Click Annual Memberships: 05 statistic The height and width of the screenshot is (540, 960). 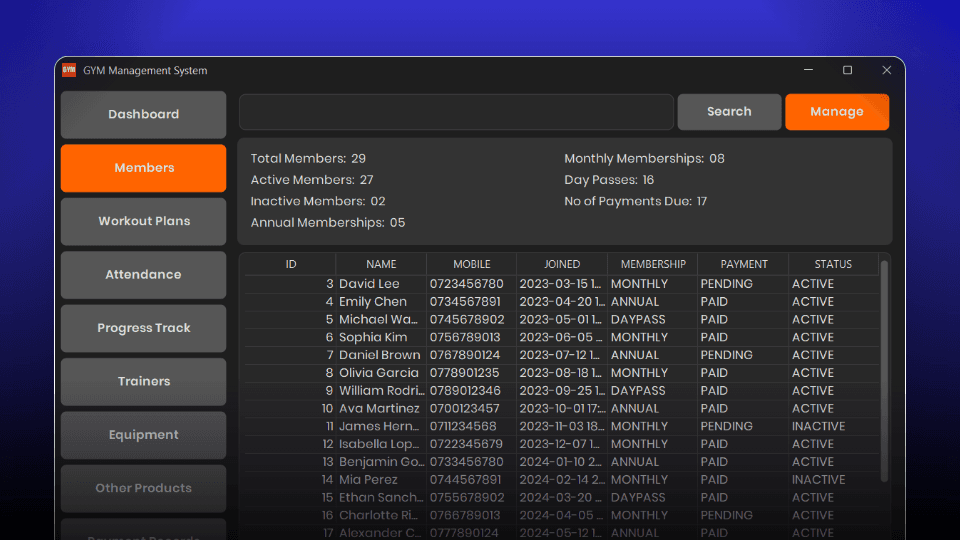328,223
